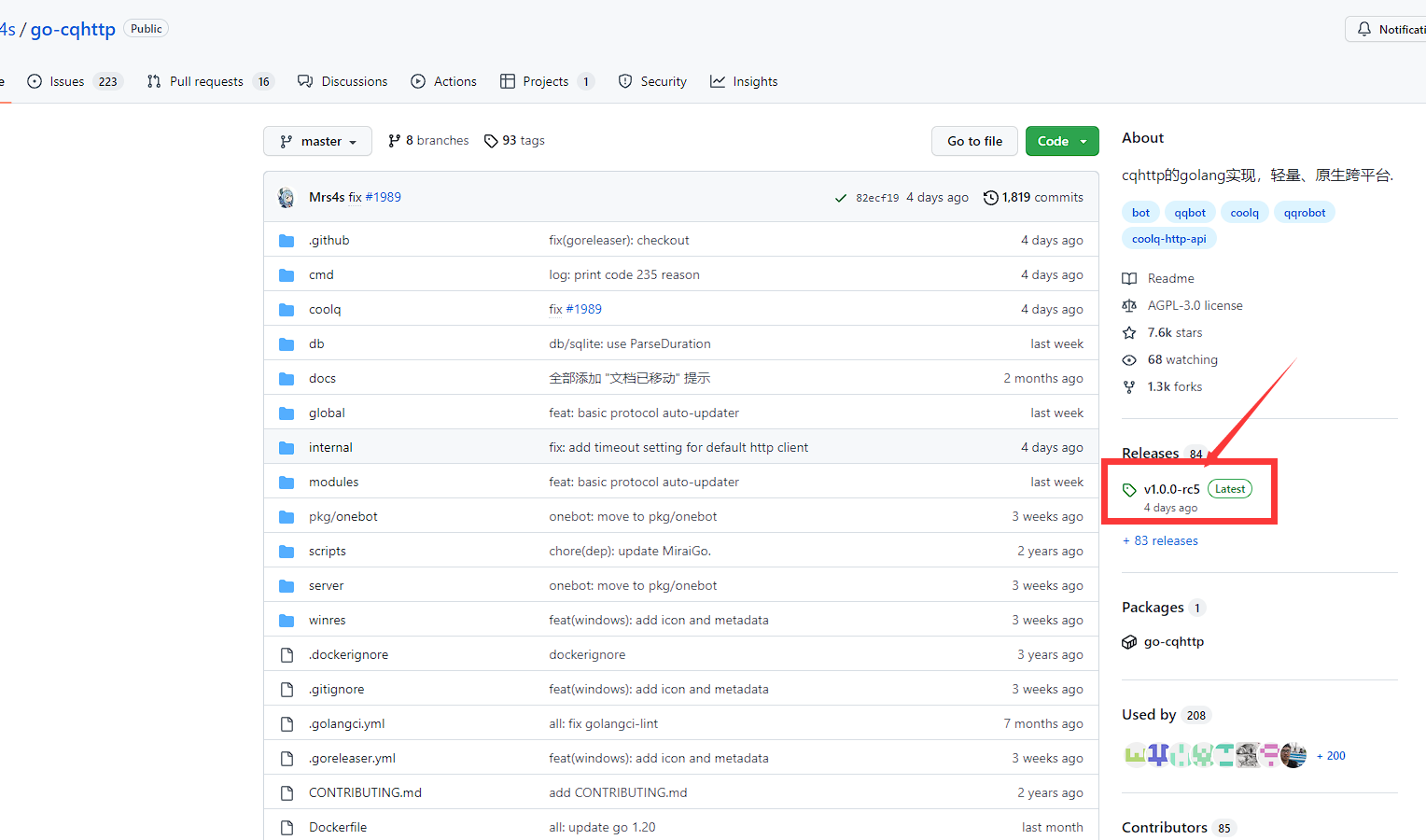Open the .gitignore file
This screenshot has height=840, width=1426.
tap(336, 689)
